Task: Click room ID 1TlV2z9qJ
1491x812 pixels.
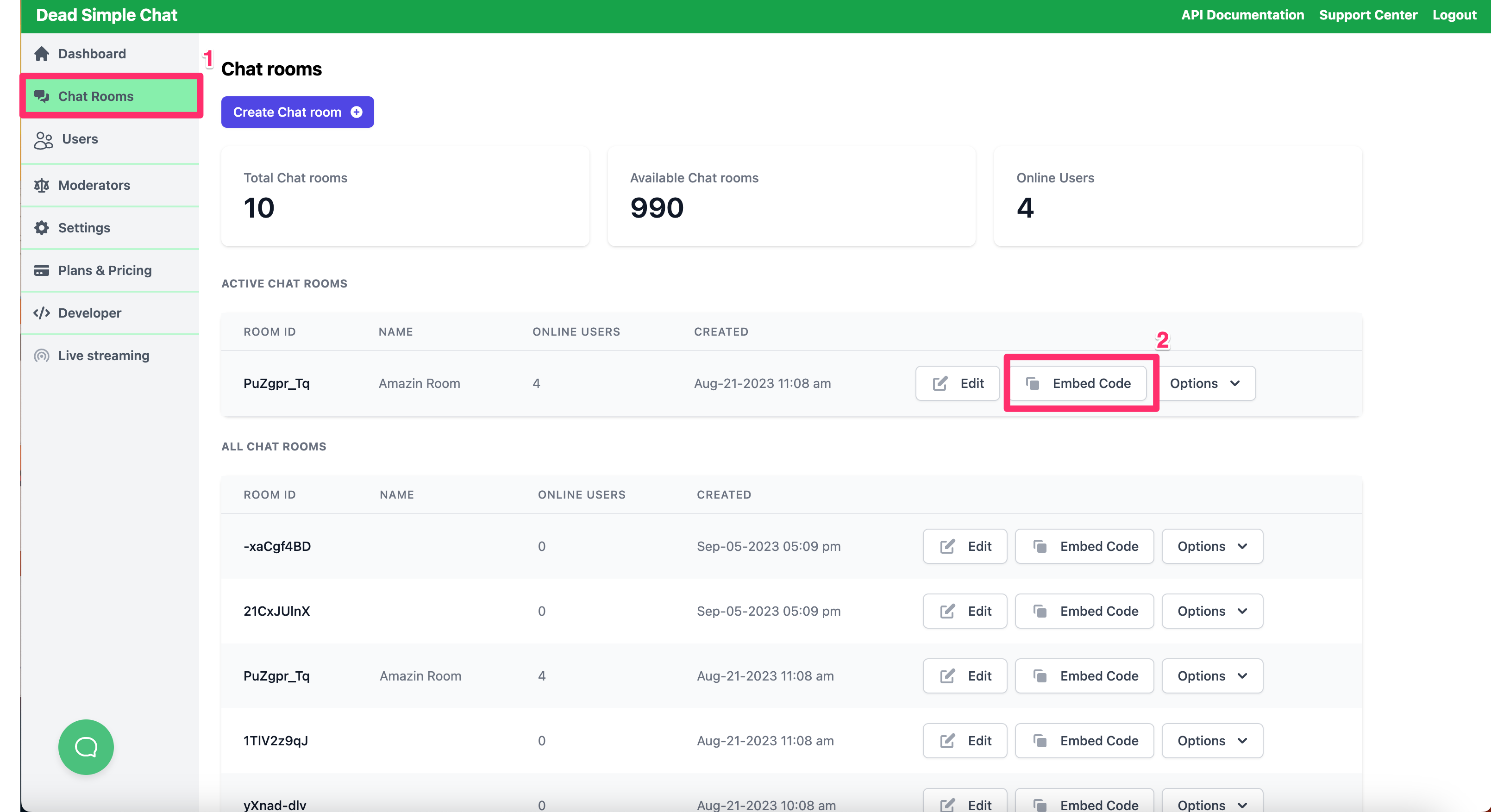Action: [276, 741]
